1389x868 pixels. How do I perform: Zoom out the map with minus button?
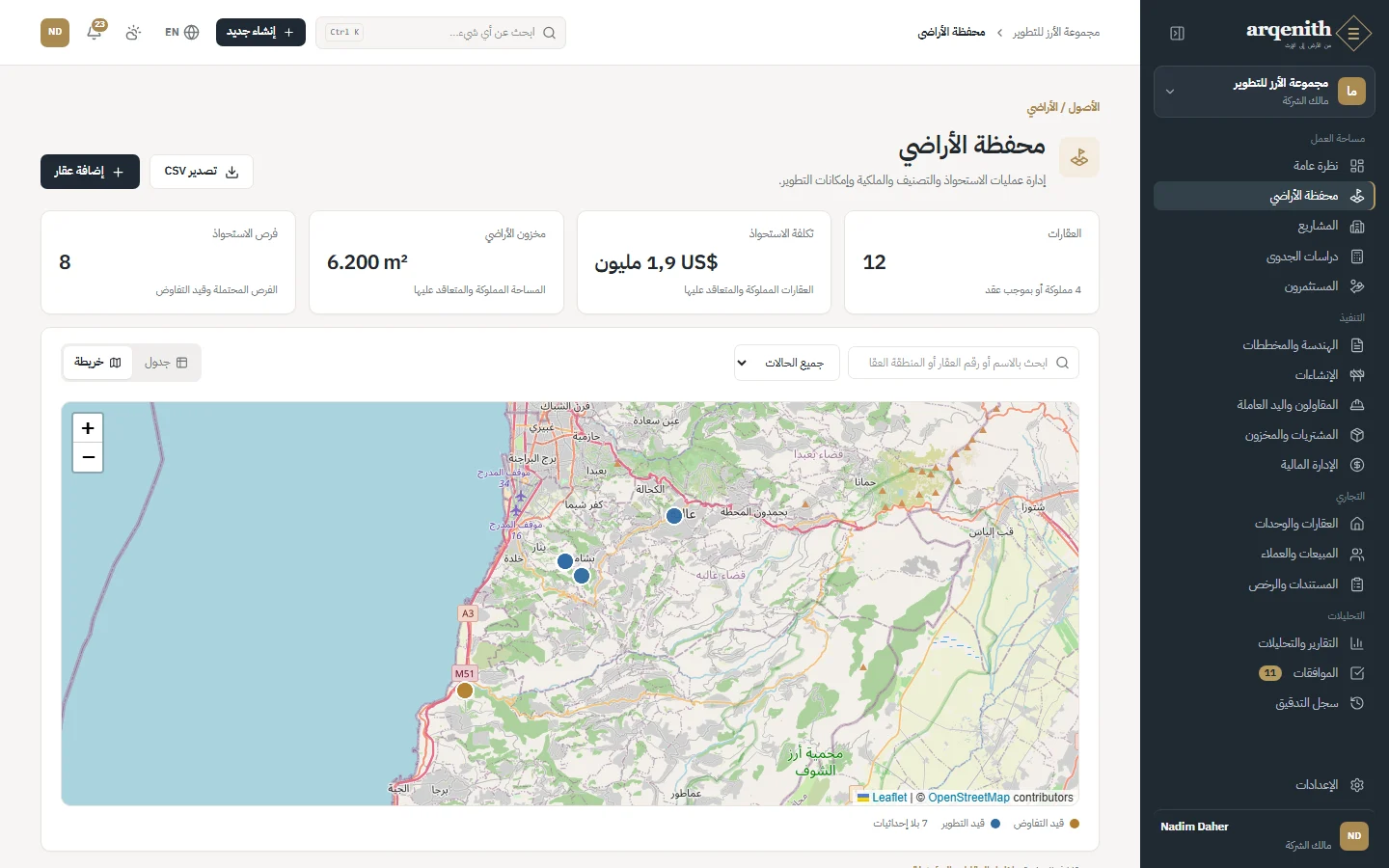tap(88, 457)
